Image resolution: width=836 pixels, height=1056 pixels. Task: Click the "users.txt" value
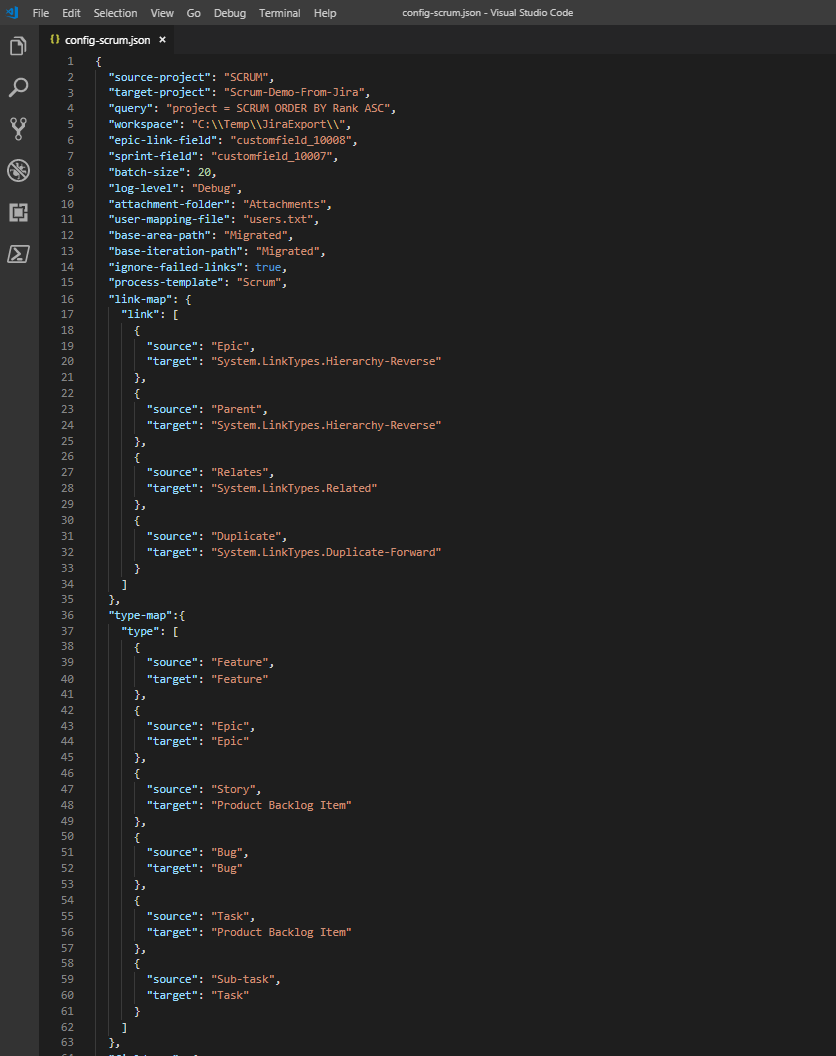pyautogui.click(x=278, y=220)
